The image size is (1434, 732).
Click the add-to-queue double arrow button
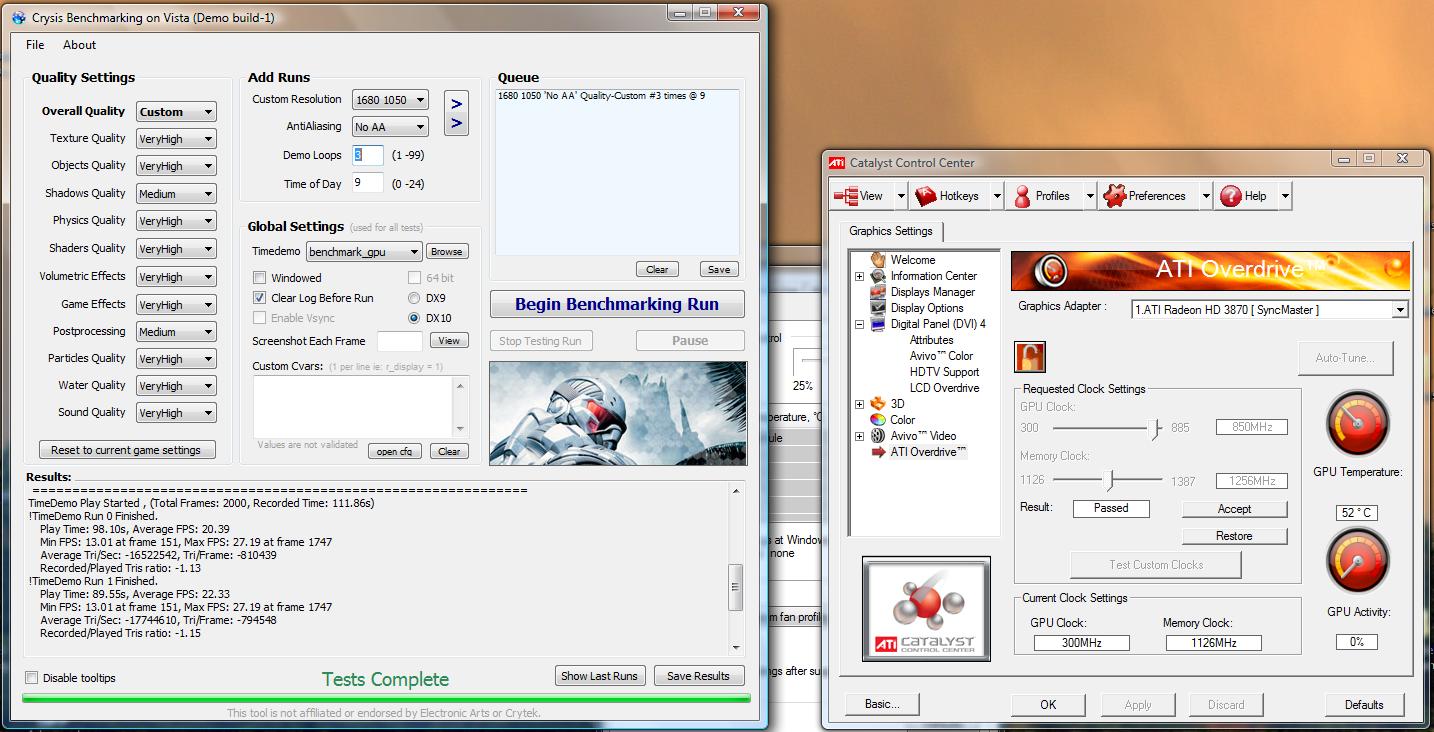pos(456,113)
